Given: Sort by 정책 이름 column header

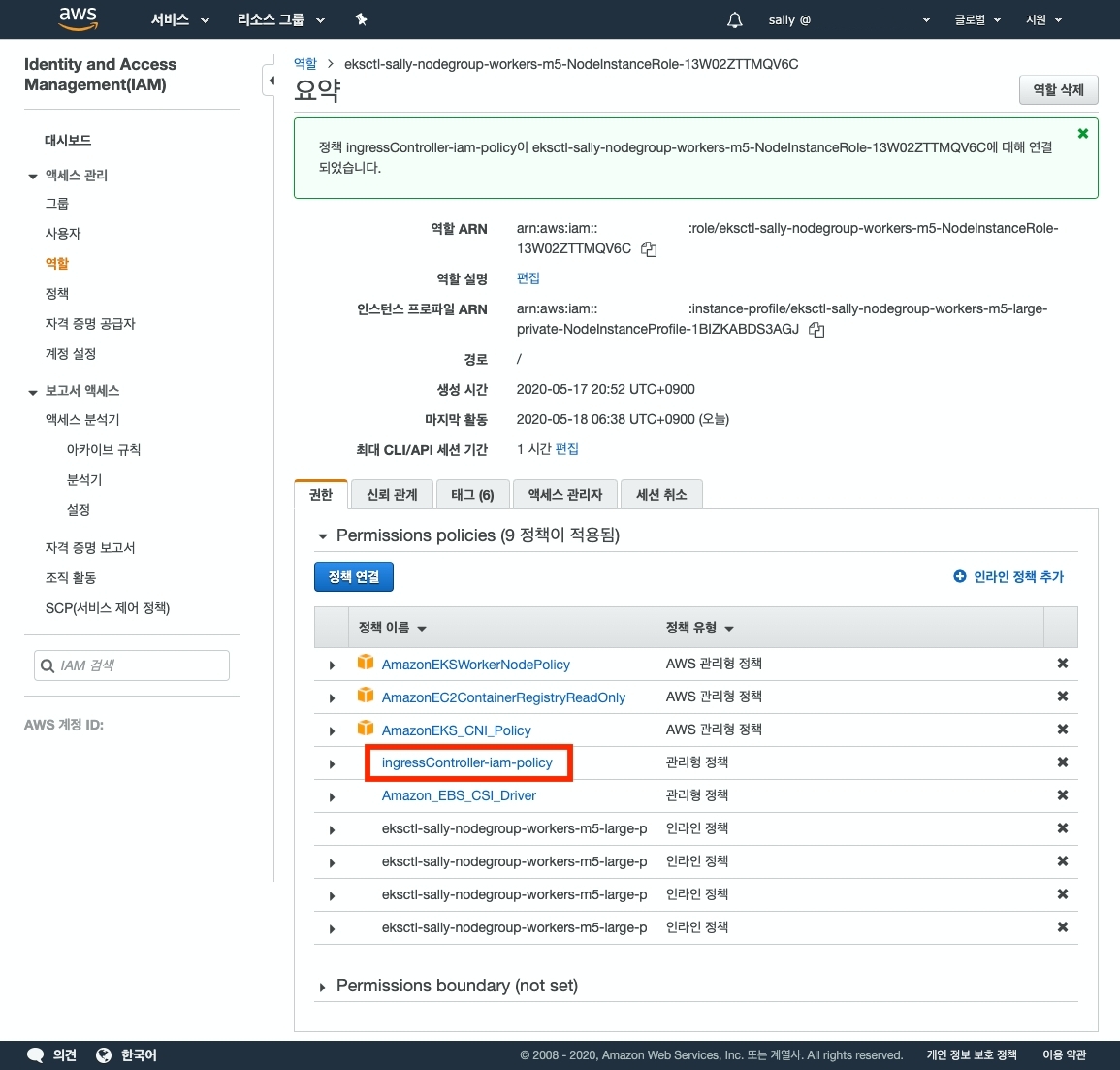Looking at the screenshot, I should (x=392, y=628).
